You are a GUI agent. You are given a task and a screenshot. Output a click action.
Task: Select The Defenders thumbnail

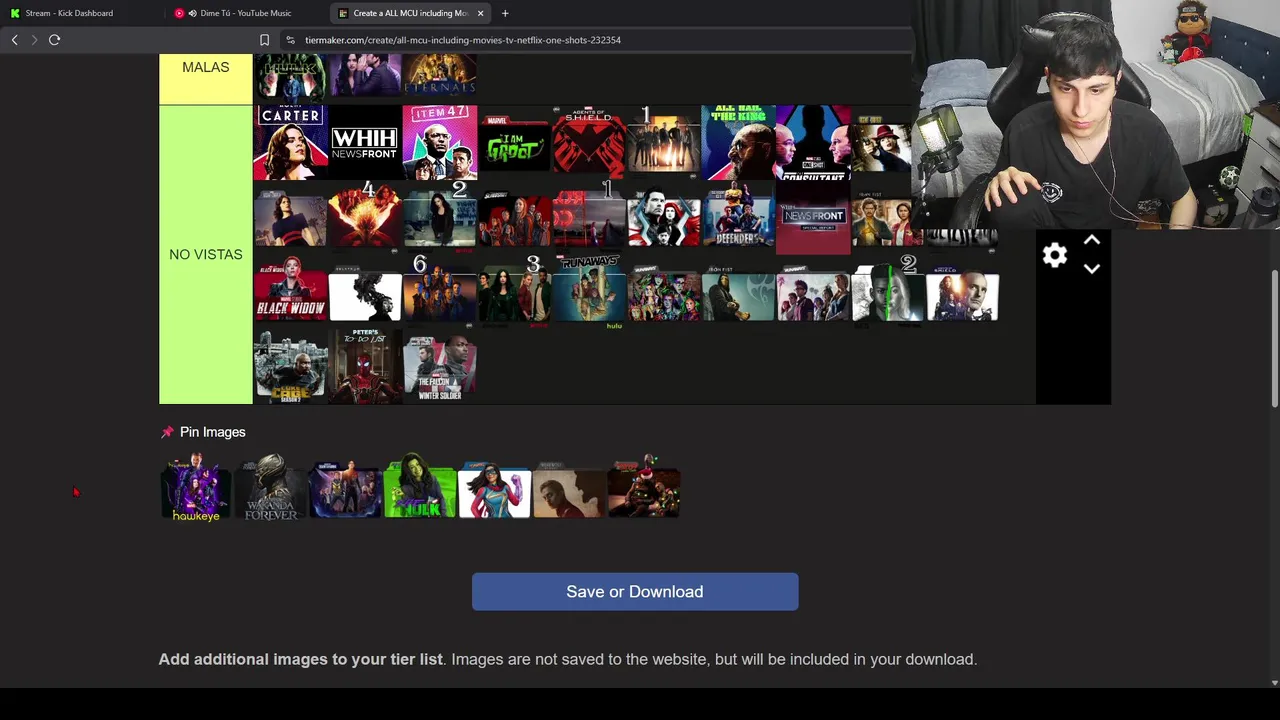point(738,217)
